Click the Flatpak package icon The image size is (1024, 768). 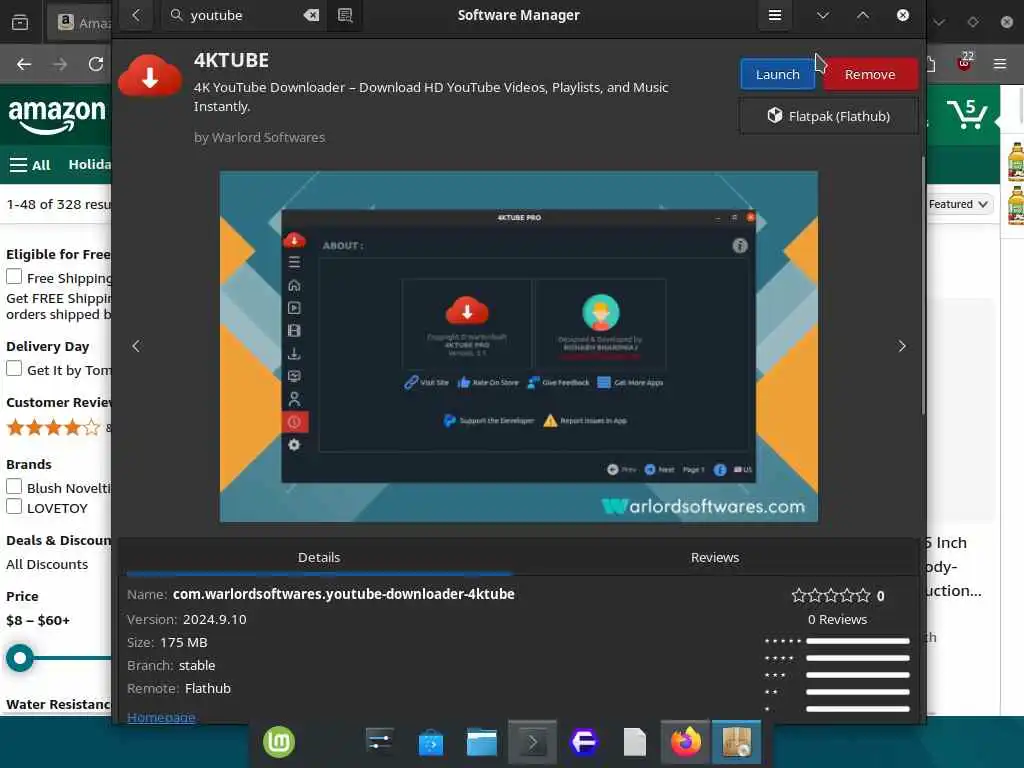tap(775, 116)
